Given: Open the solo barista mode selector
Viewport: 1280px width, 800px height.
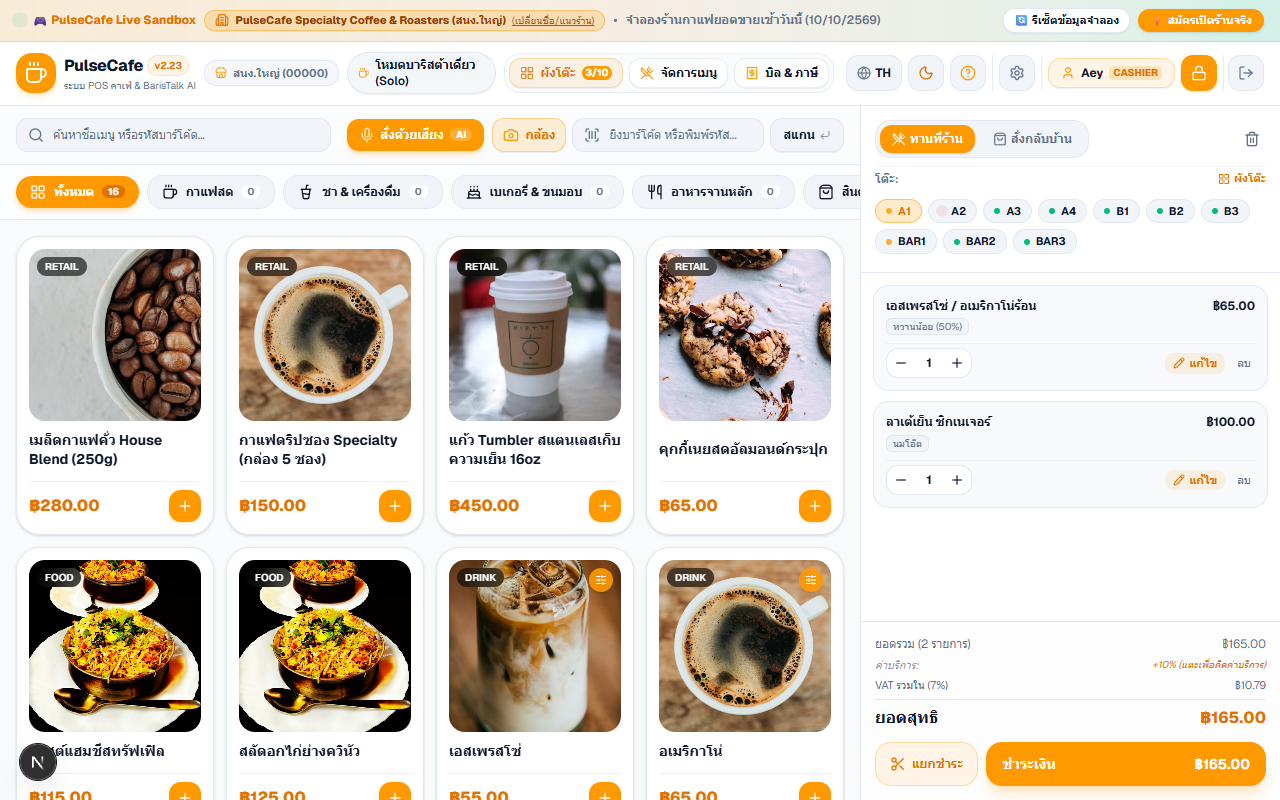Looking at the screenshot, I should [x=422, y=73].
